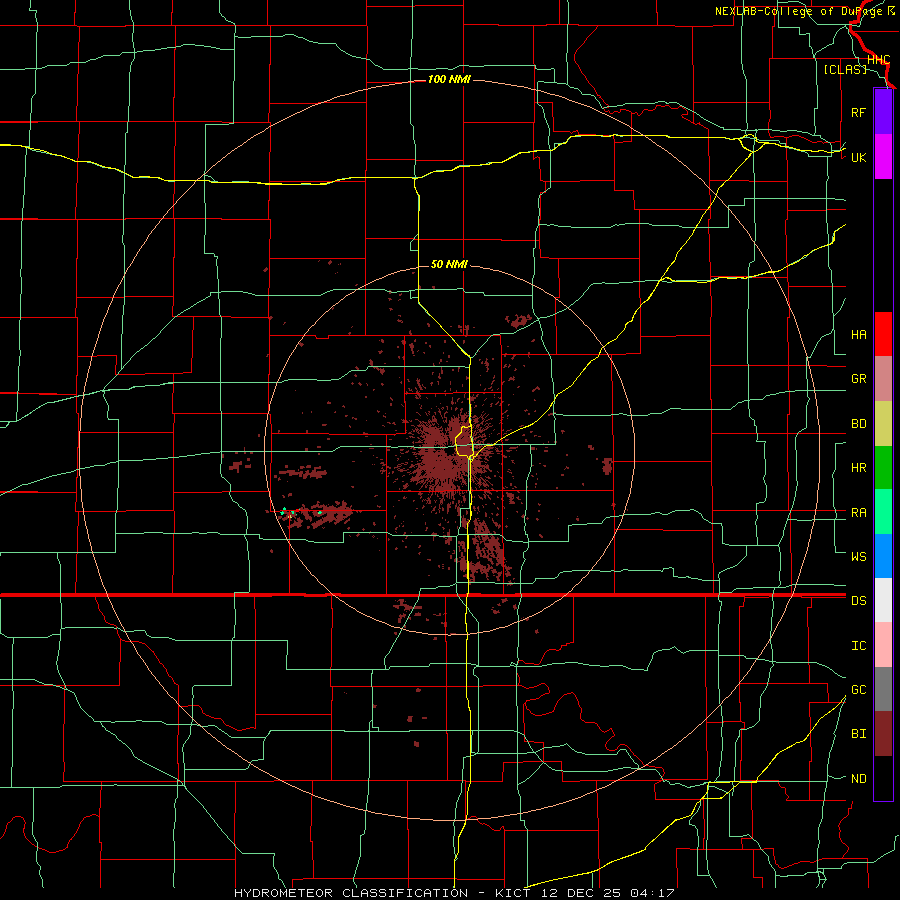Select the DS legend label

tap(858, 601)
